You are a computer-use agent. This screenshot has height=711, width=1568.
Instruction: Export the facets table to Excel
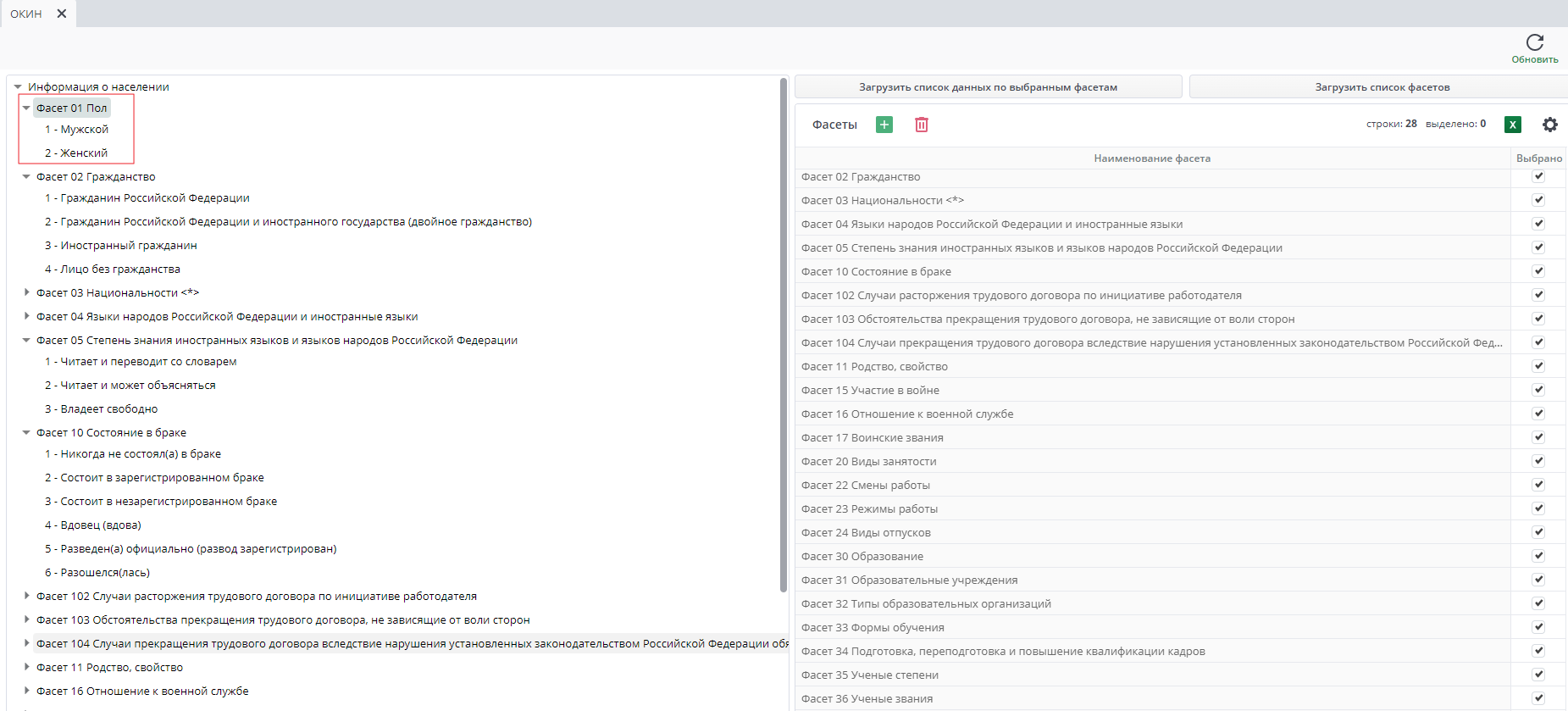click(x=1513, y=125)
